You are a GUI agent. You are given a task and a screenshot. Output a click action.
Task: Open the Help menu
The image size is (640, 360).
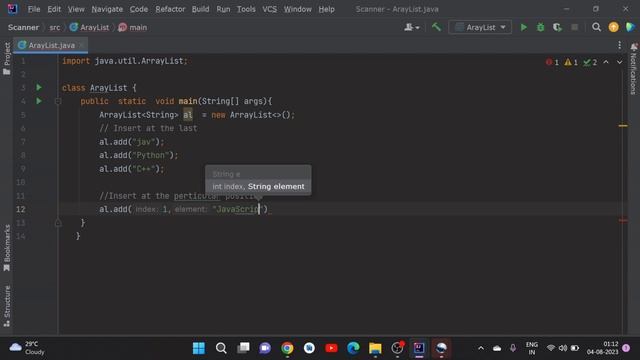coord(326,9)
